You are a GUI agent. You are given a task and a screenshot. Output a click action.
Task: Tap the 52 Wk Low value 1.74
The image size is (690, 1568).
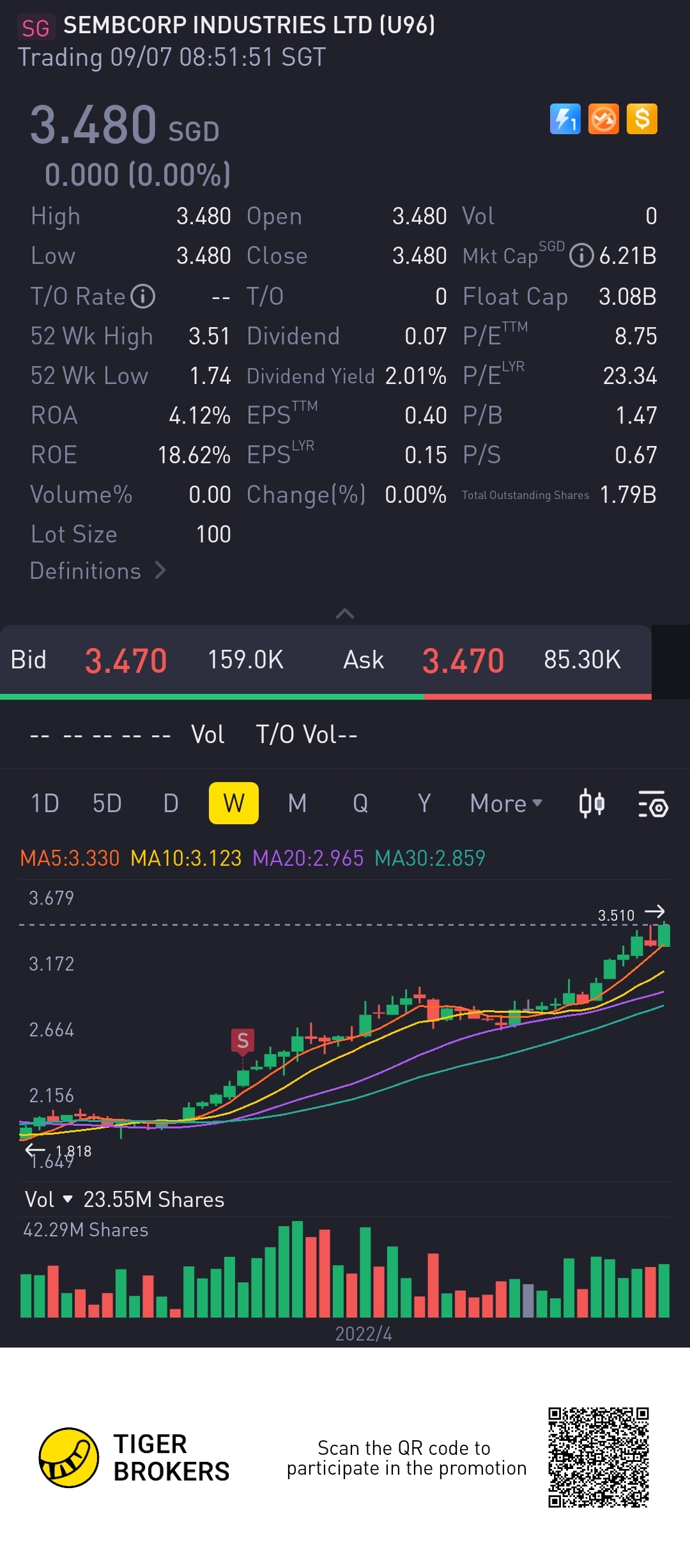(x=210, y=376)
